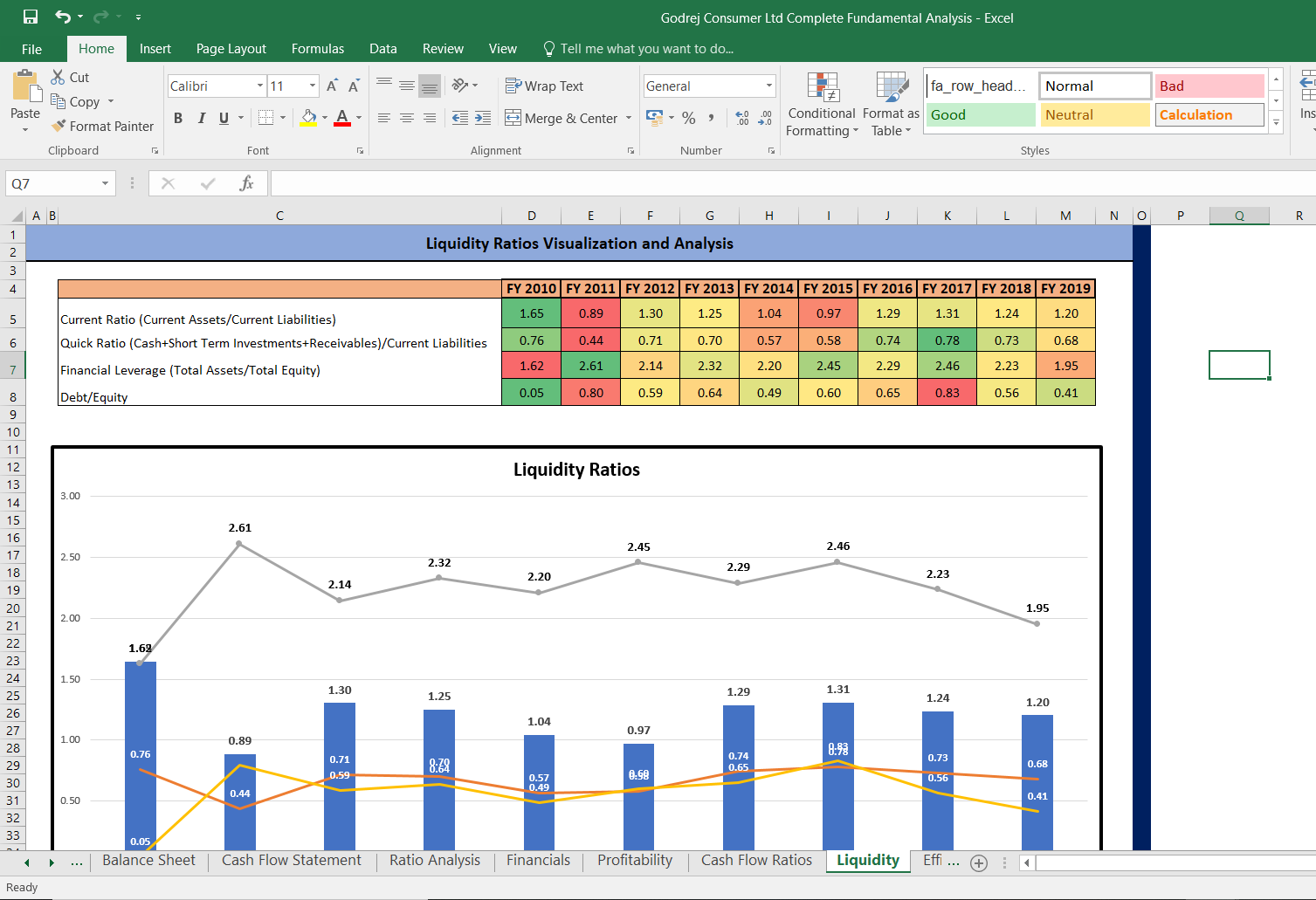Decrease font size with the smaller A icon
The image size is (1316, 900).
(354, 86)
